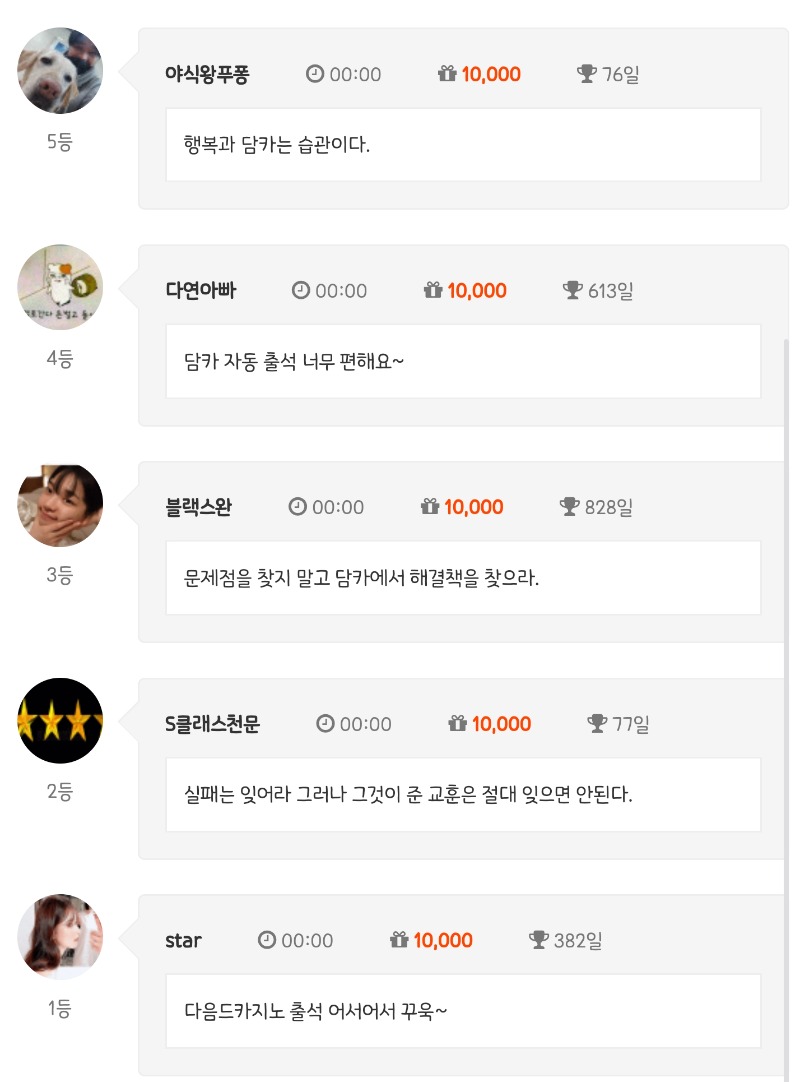The height and width of the screenshot is (1082, 800).
Task: Click the gift icon in 다연아빠's row
Action: coord(433,291)
